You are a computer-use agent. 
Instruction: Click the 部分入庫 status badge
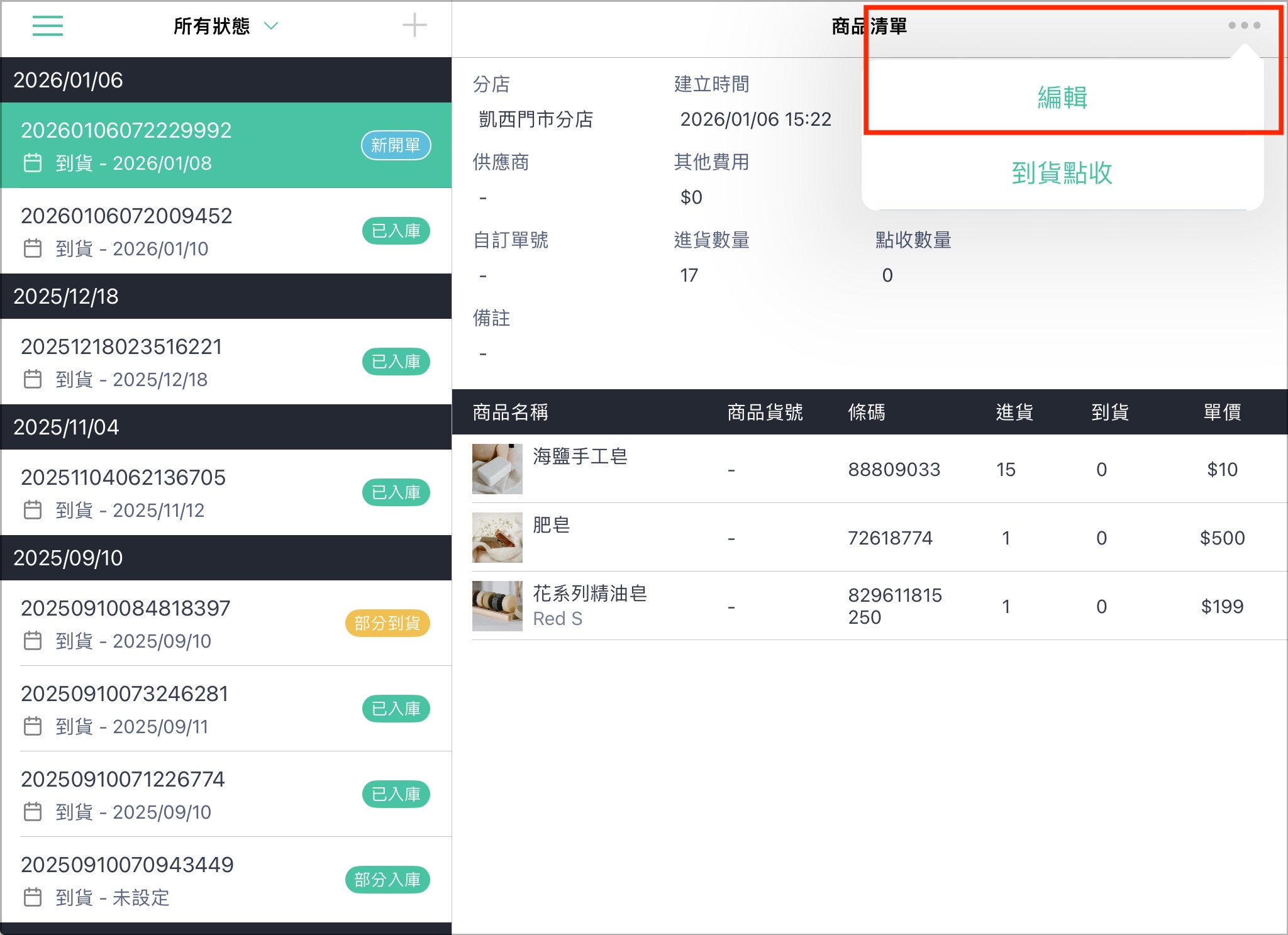[x=387, y=880]
